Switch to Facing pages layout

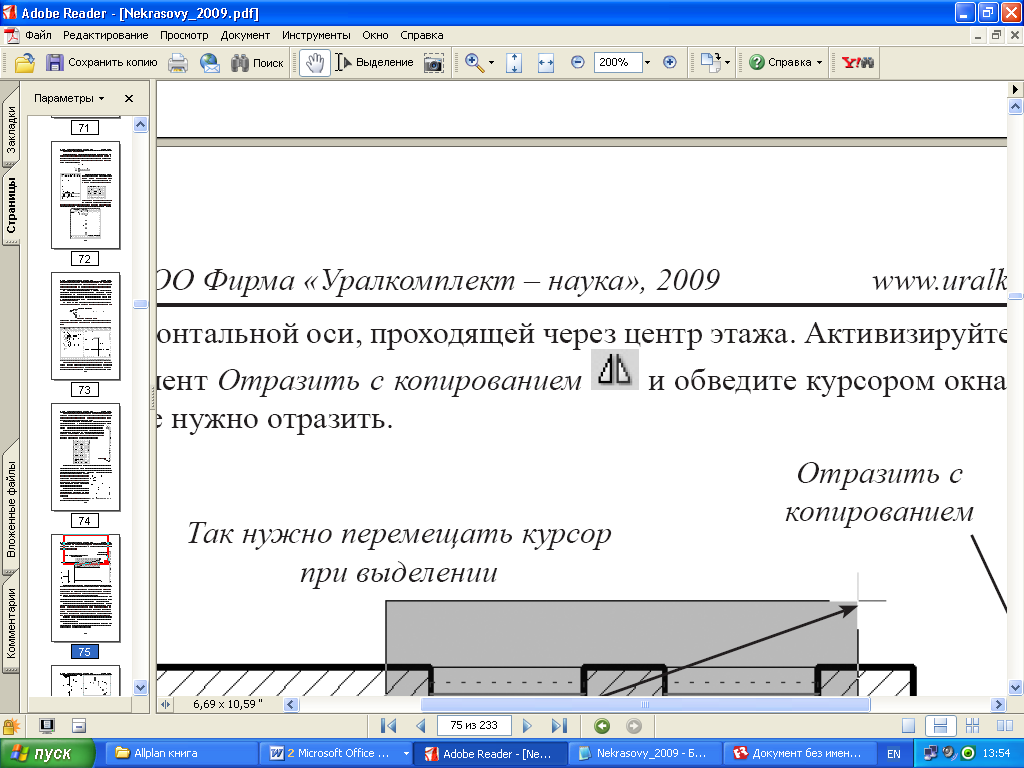tap(1005, 726)
